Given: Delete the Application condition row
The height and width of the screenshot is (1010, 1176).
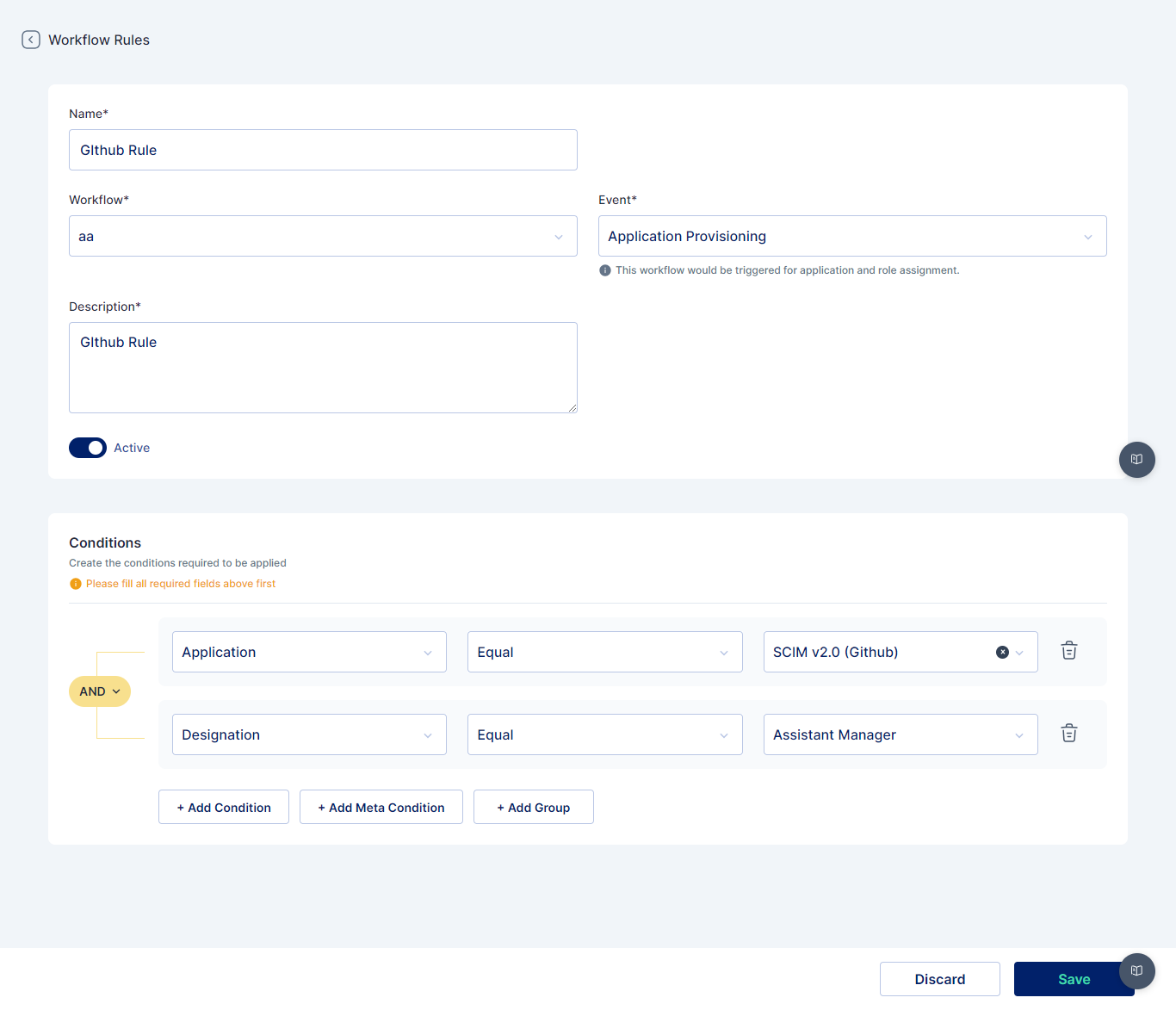Looking at the screenshot, I should [1068, 651].
